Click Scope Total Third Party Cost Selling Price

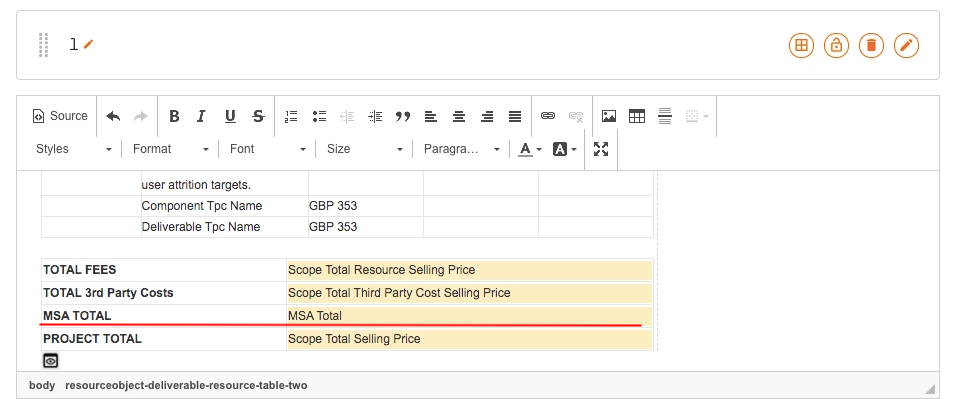[x=470, y=293]
